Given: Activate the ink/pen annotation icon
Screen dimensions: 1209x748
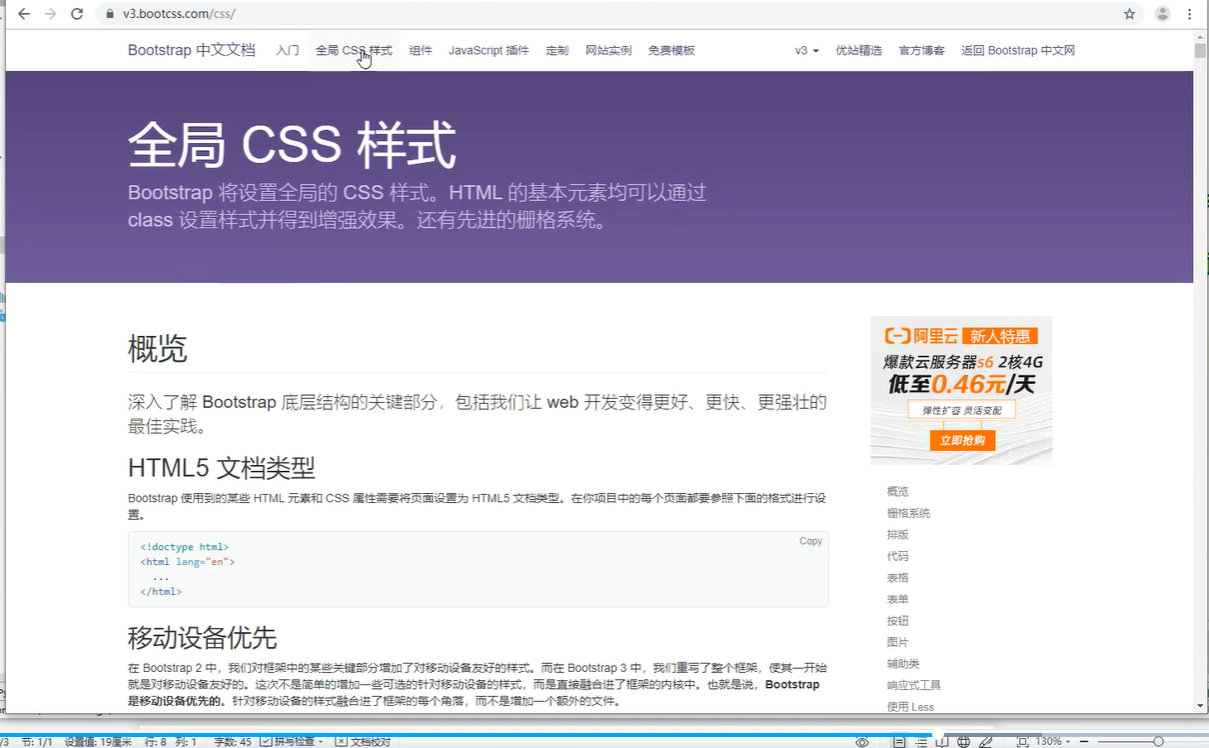Looking at the screenshot, I should [x=987, y=741].
